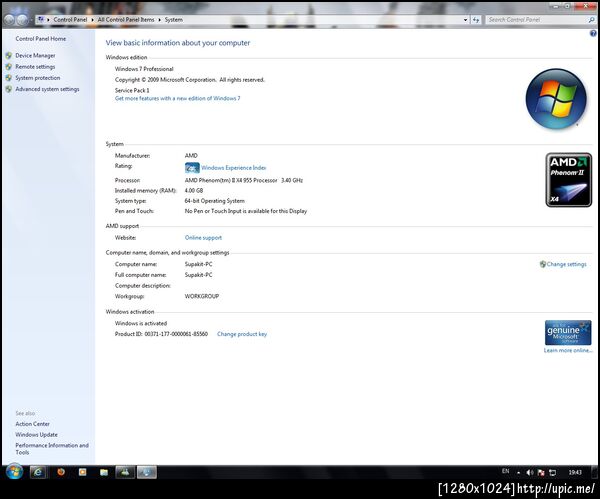Screen dimensions: 600x499
Task: Click All Control Panel Items breadcrumb
Action: click(126, 20)
